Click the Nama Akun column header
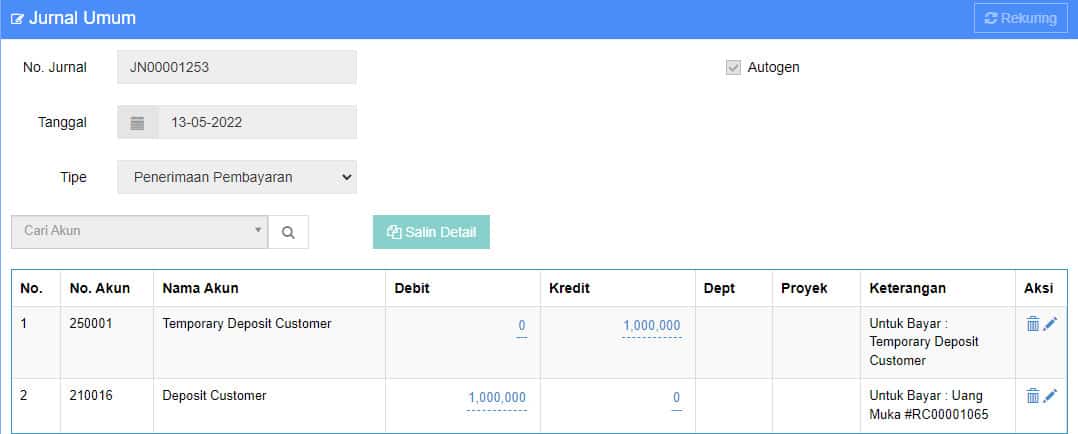 coord(200,288)
